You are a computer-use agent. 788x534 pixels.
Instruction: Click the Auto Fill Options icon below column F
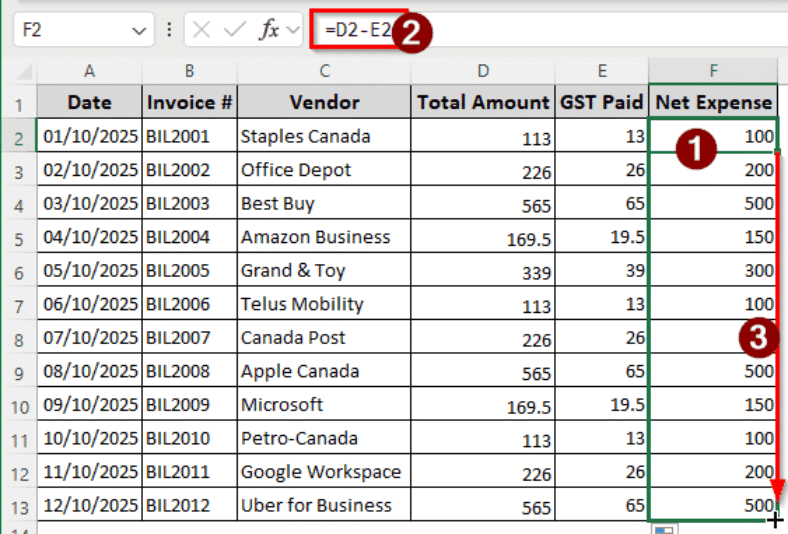click(664, 529)
